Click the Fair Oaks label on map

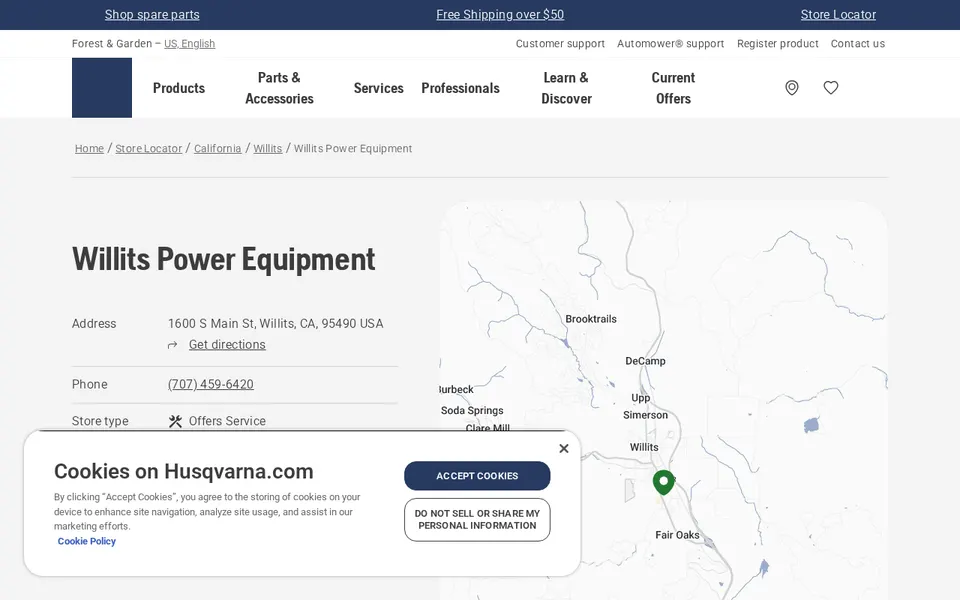[x=677, y=535]
